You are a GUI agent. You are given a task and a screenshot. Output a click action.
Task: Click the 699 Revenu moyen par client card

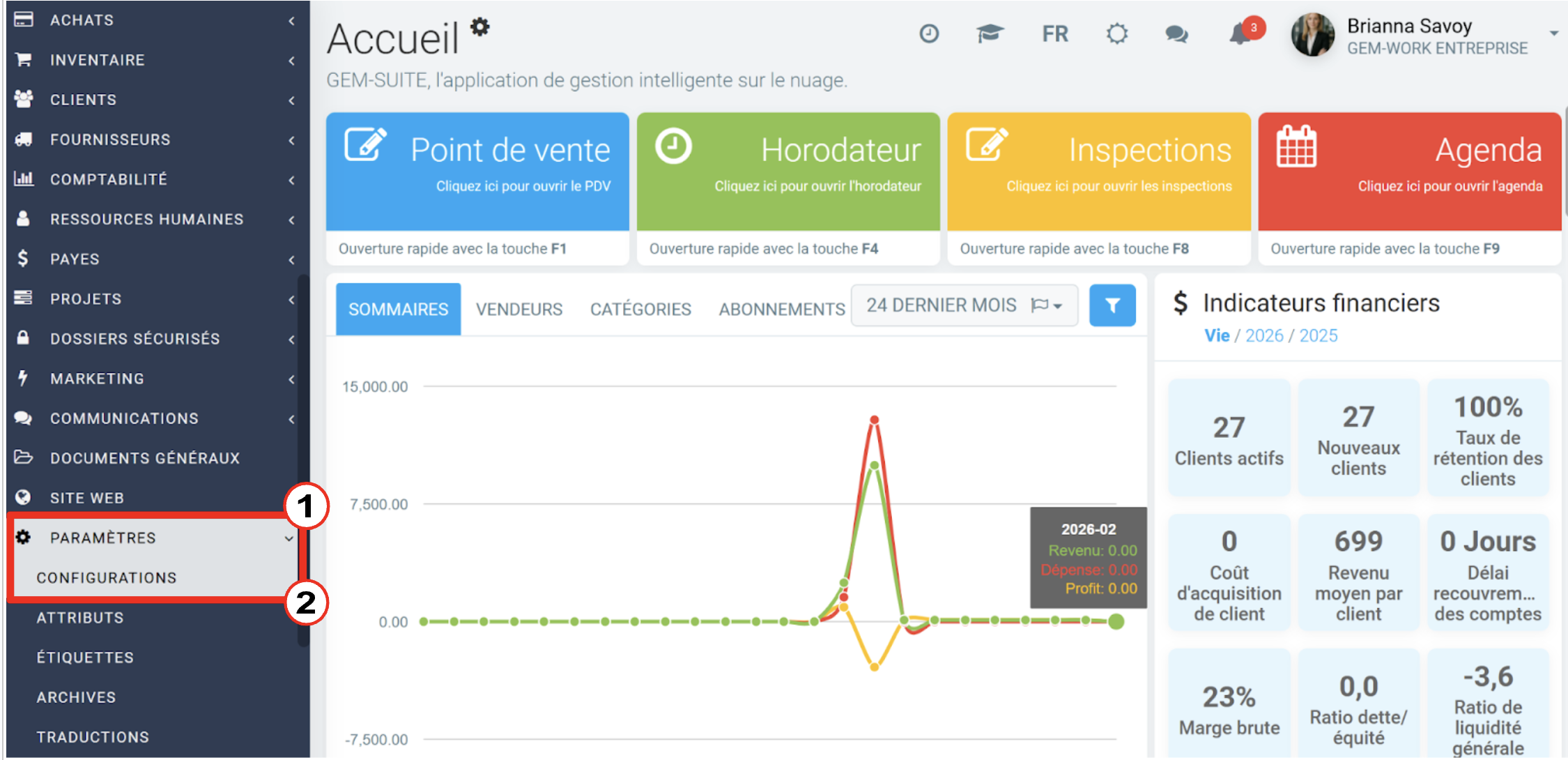tap(1358, 572)
